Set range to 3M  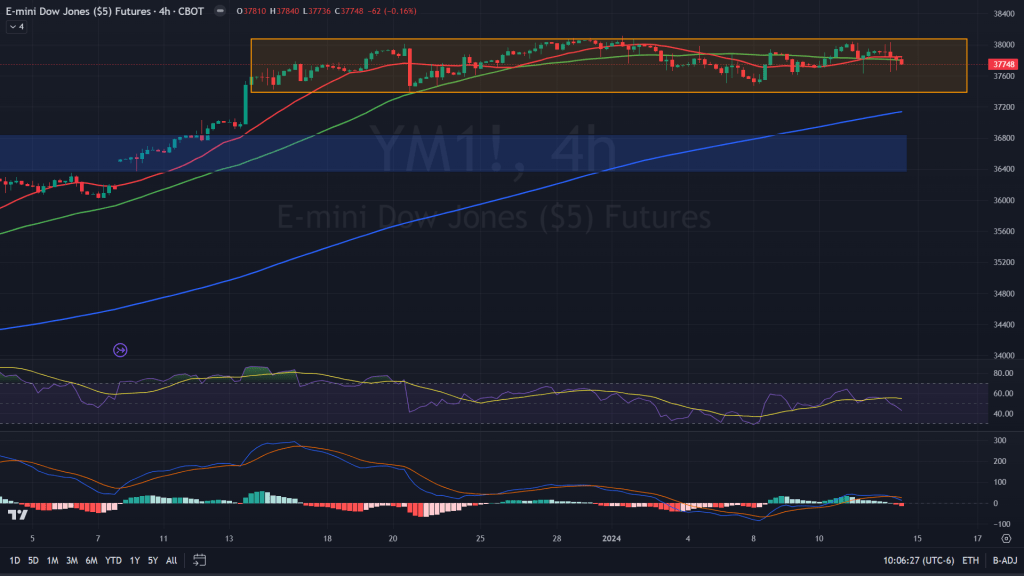coord(72,560)
